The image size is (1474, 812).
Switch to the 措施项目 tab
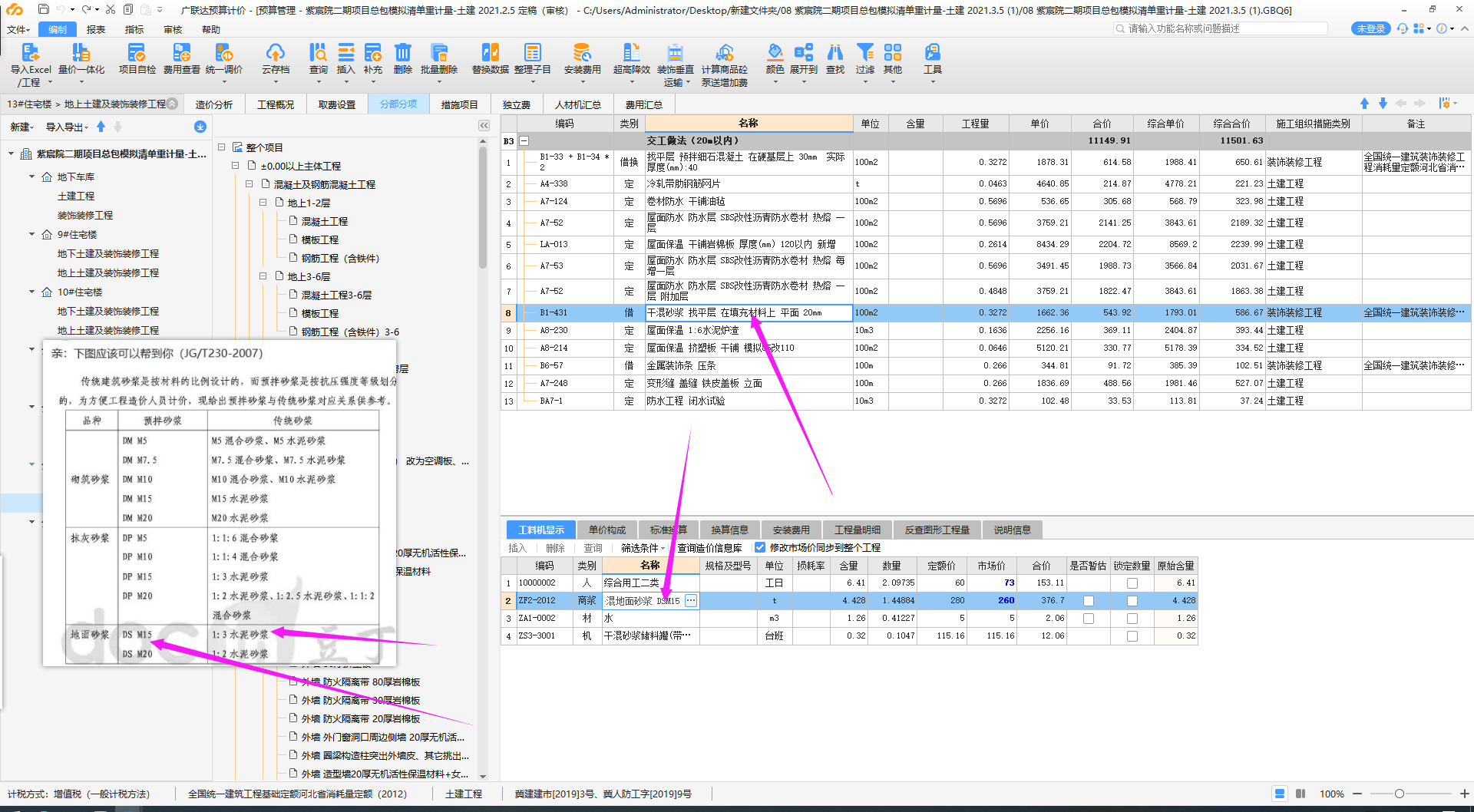coord(459,104)
